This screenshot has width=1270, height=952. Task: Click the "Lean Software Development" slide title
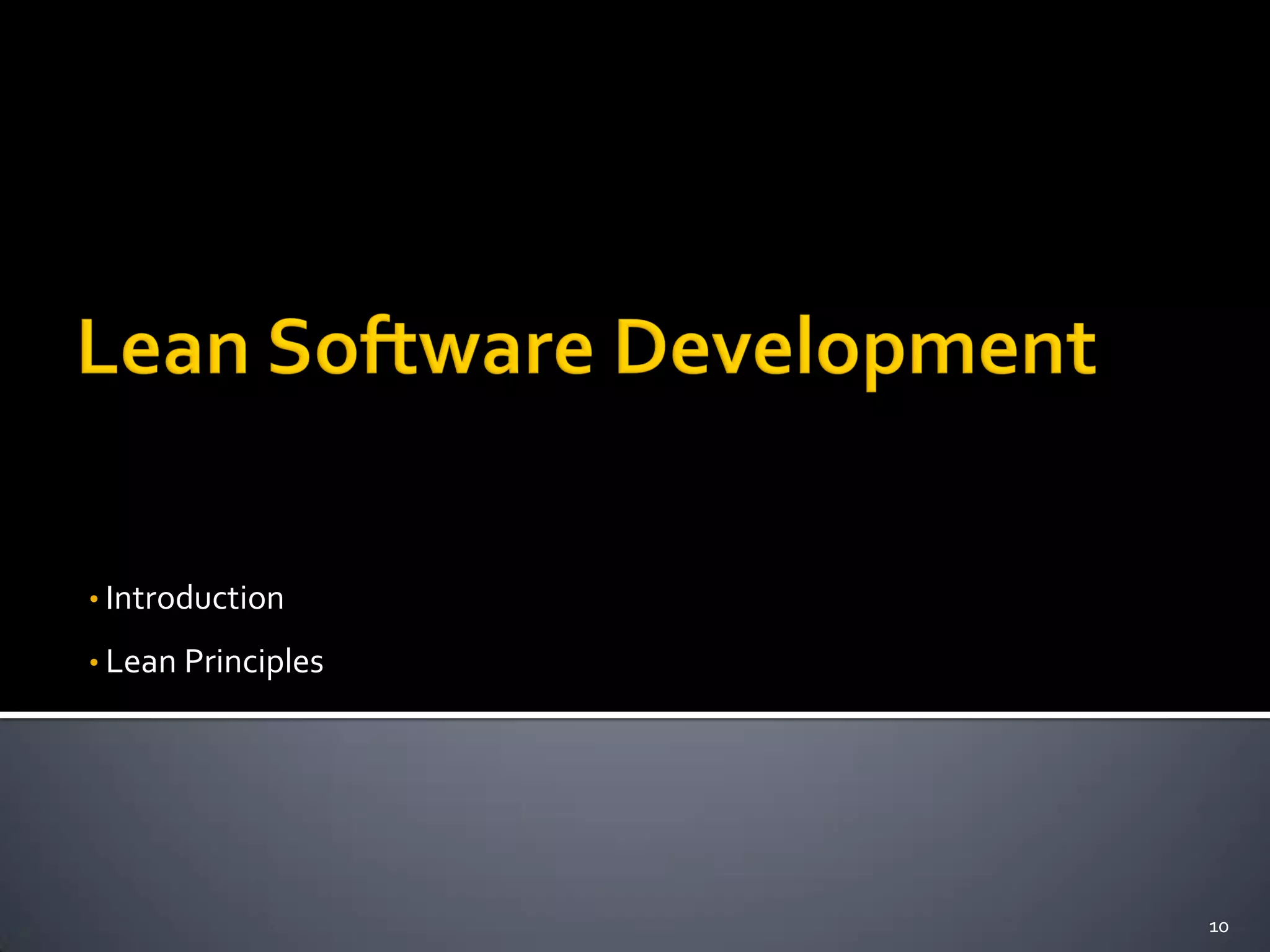[588, 347]
